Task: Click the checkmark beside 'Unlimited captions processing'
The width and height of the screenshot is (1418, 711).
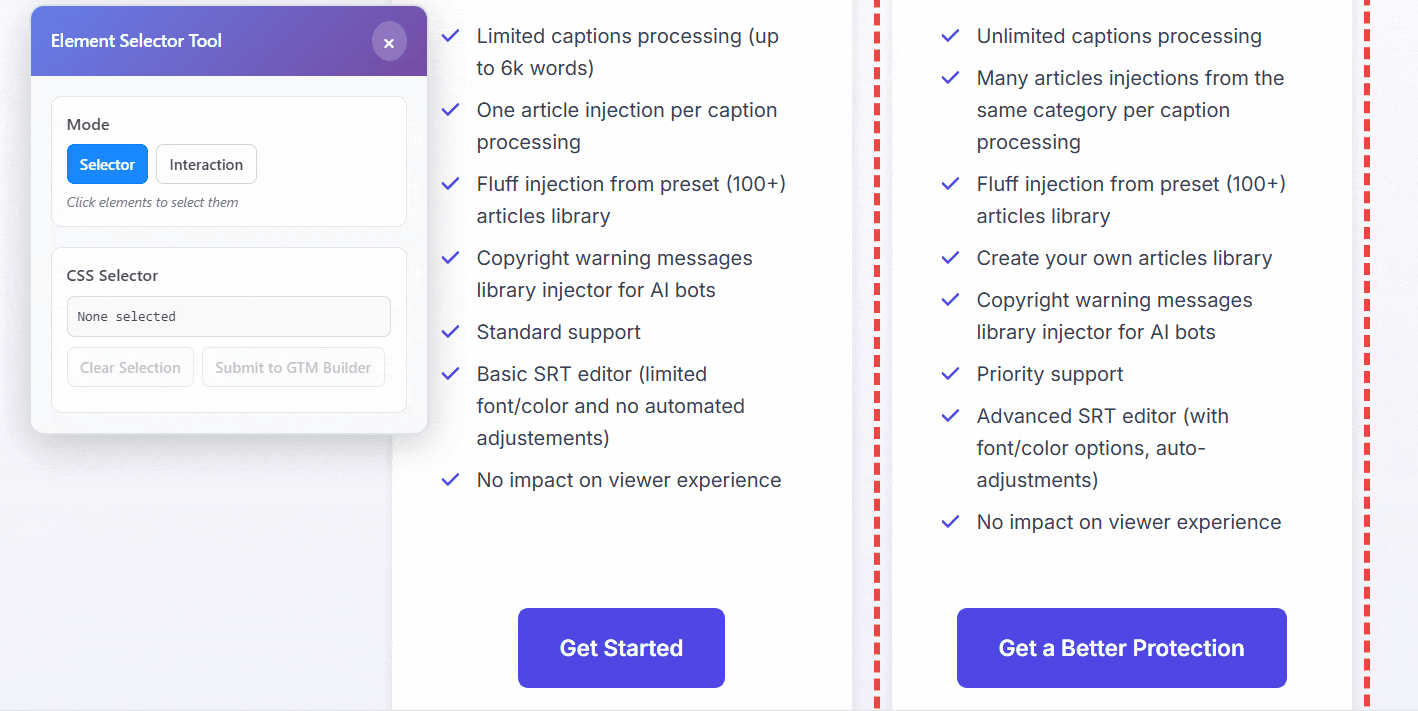Action: pyautogui.click(x=950, y=35)
